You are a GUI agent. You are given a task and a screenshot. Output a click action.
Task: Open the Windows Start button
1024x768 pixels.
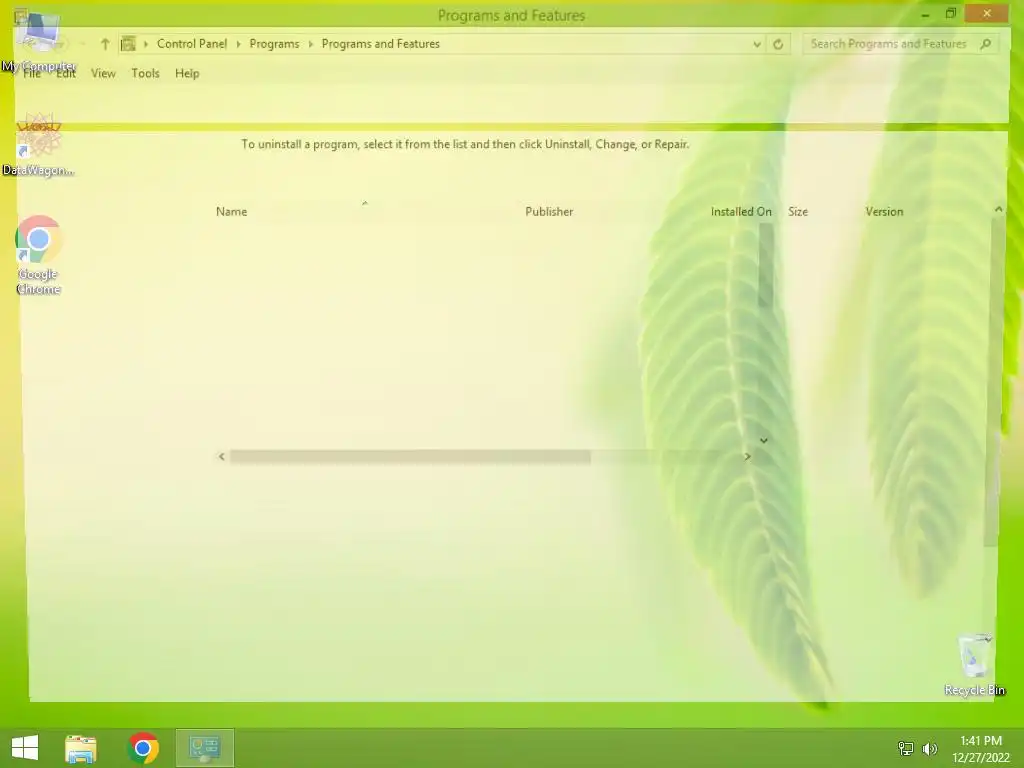(25, 748)
